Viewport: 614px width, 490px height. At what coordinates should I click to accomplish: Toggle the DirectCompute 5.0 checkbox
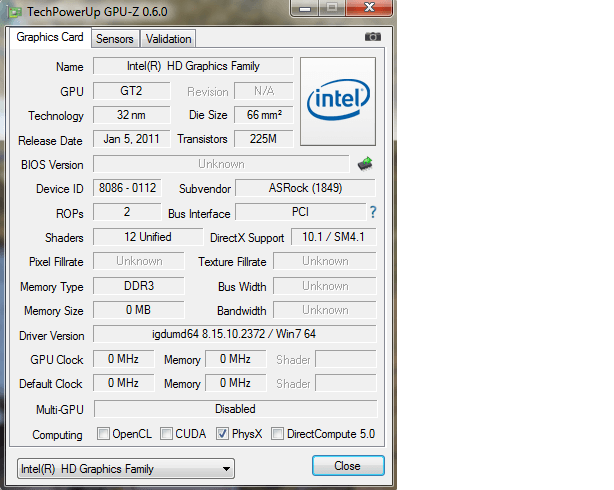[278, 434]
